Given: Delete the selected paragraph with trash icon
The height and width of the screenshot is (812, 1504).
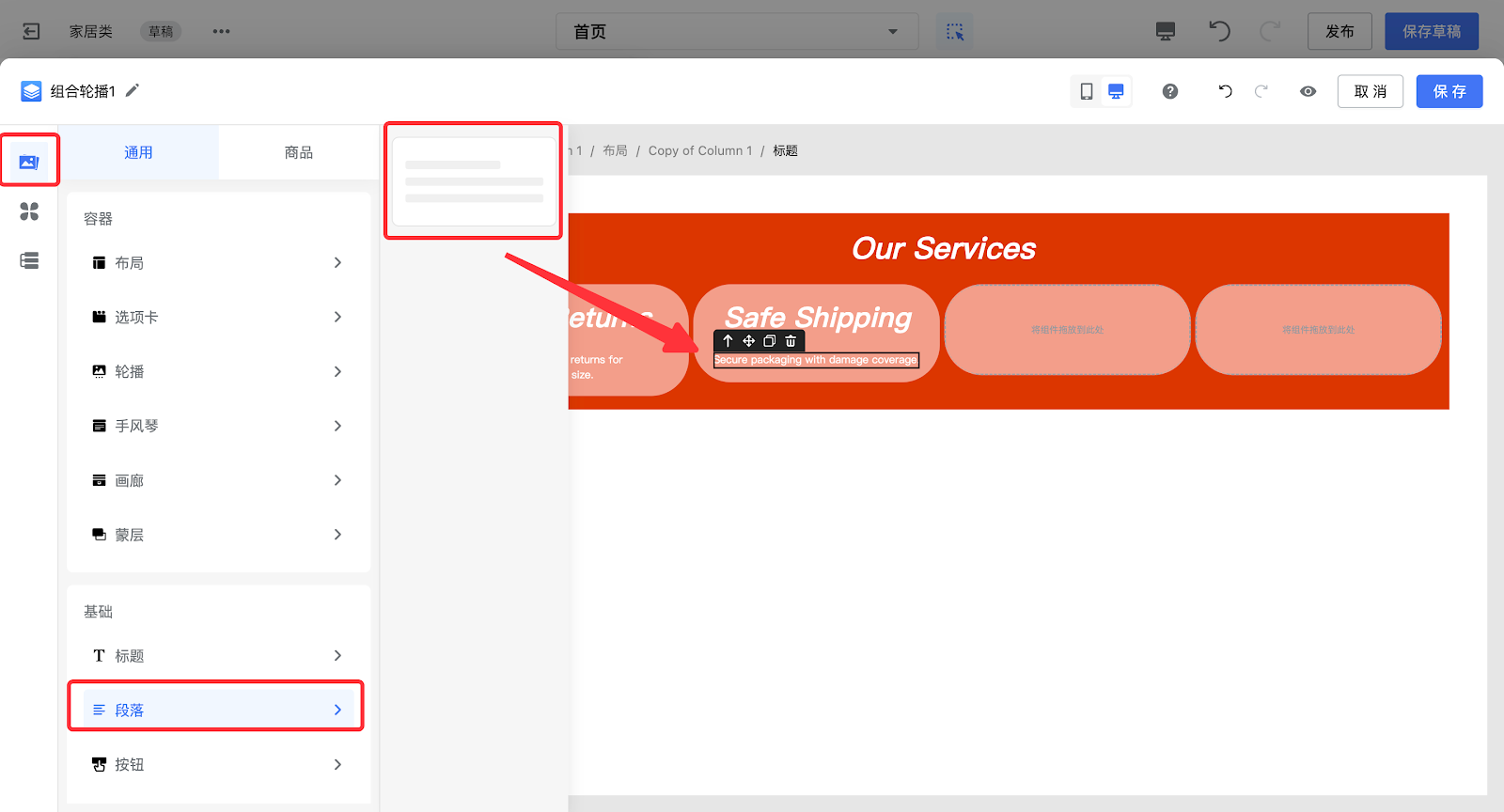Looking at the screenshot, I should tap(791, 341).
